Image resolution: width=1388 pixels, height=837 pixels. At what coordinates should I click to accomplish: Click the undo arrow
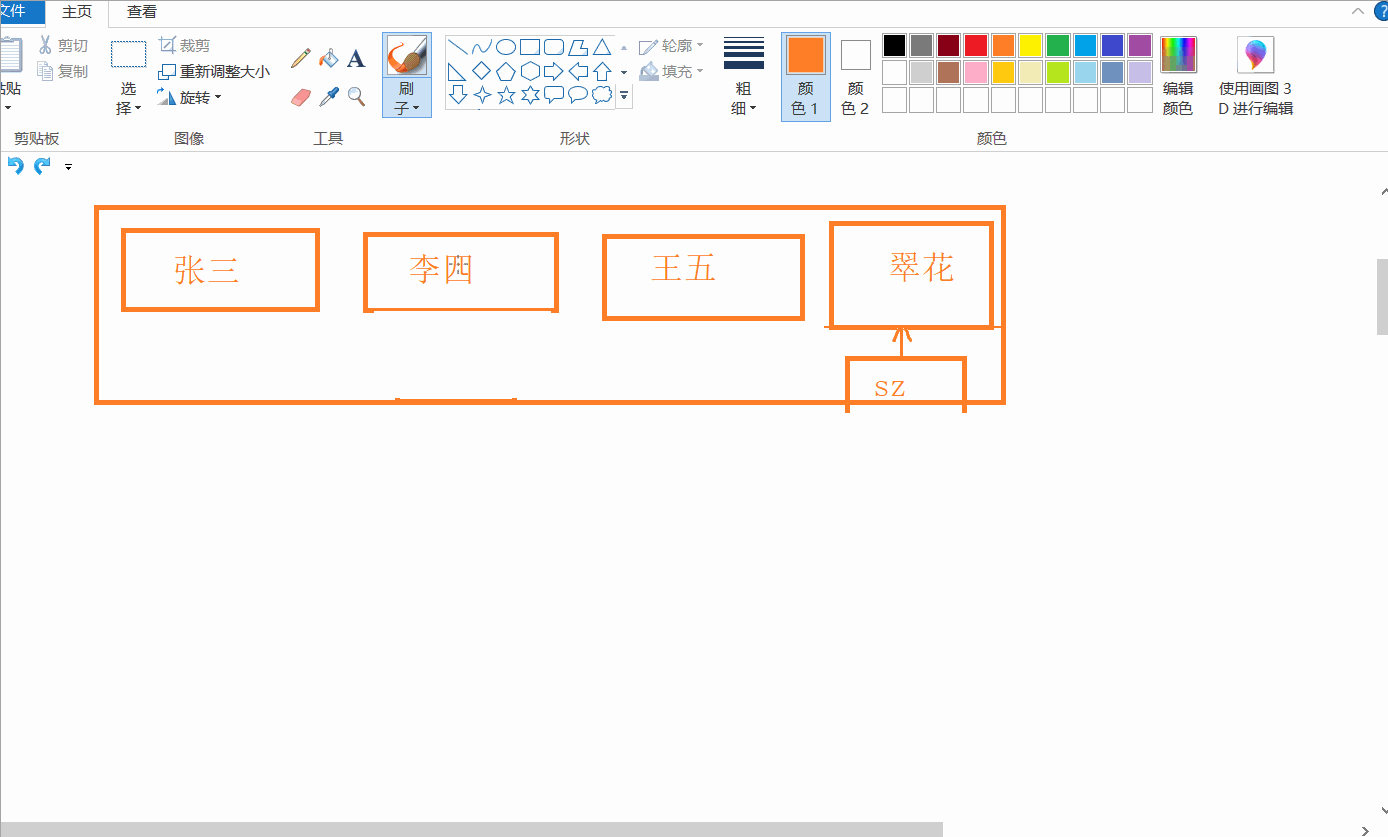tap(15, 165)
